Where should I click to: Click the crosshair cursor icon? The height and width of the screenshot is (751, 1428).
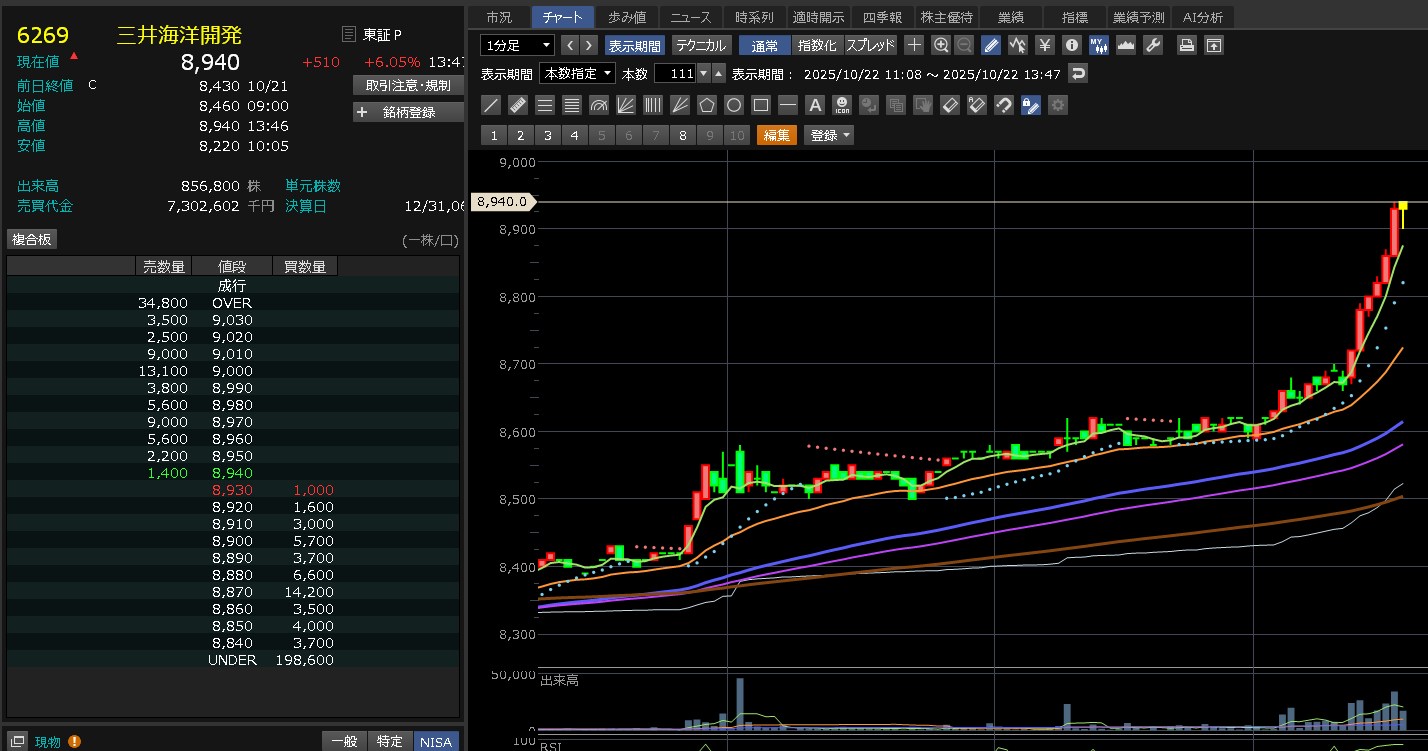pos(914,45)
